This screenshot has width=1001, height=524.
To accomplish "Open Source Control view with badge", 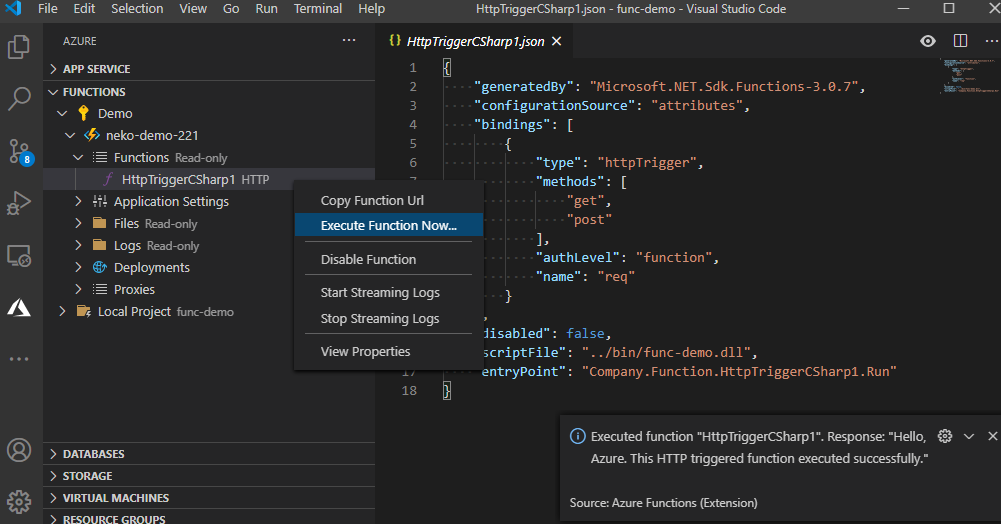I will [x=19, y=152].
